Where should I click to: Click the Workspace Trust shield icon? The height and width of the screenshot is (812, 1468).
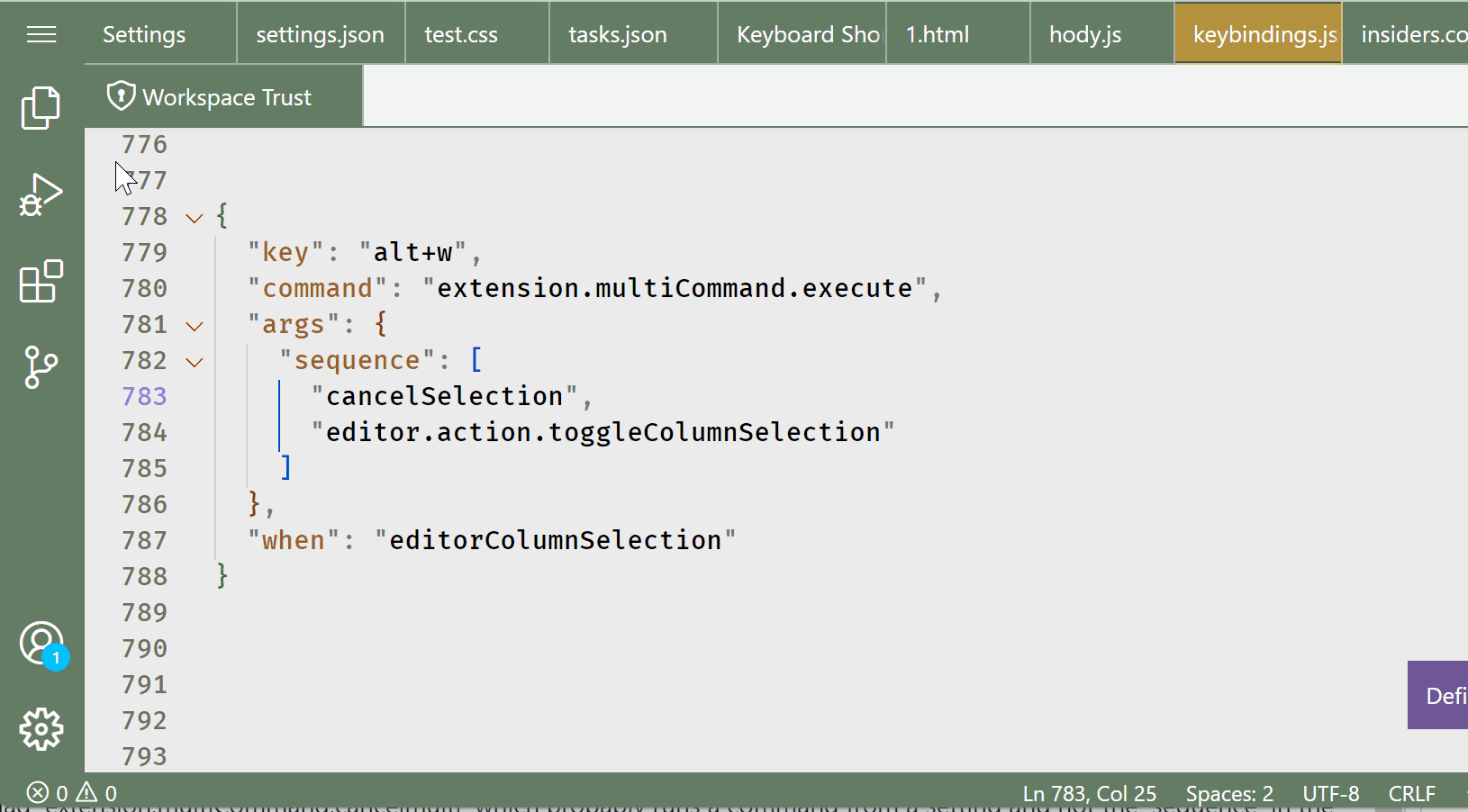(x=122, y=95)
